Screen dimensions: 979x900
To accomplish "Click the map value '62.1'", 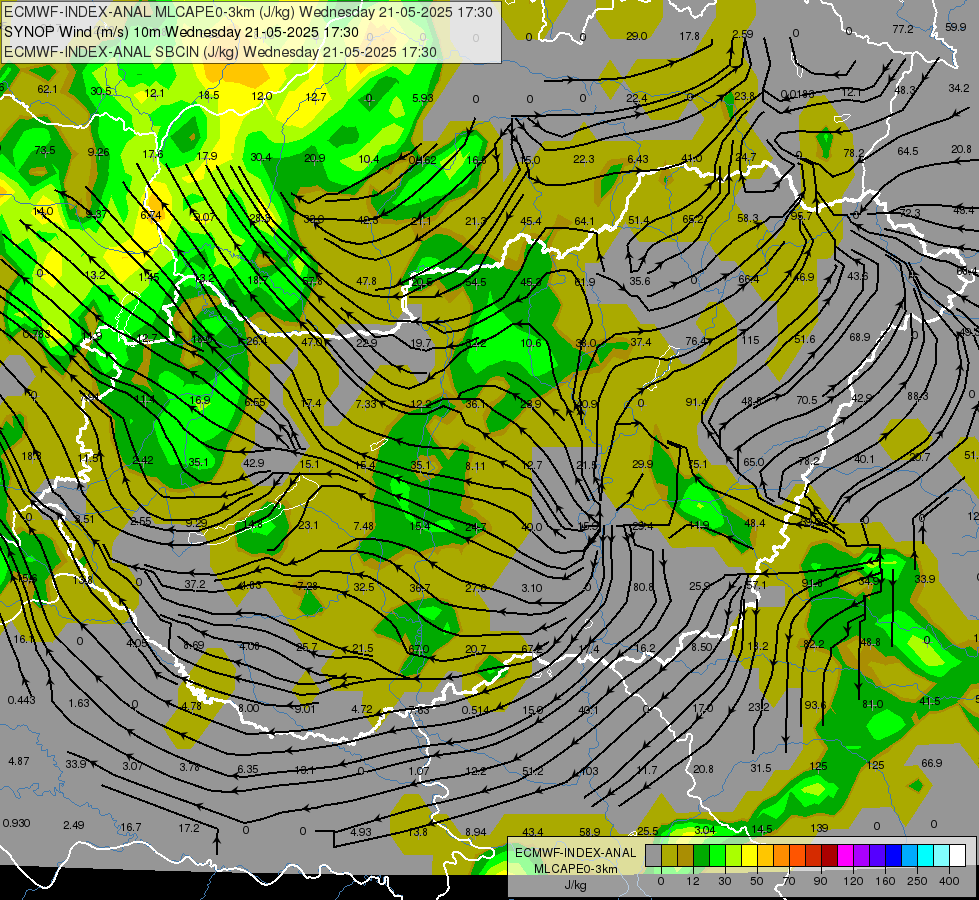I will [47, 89].
